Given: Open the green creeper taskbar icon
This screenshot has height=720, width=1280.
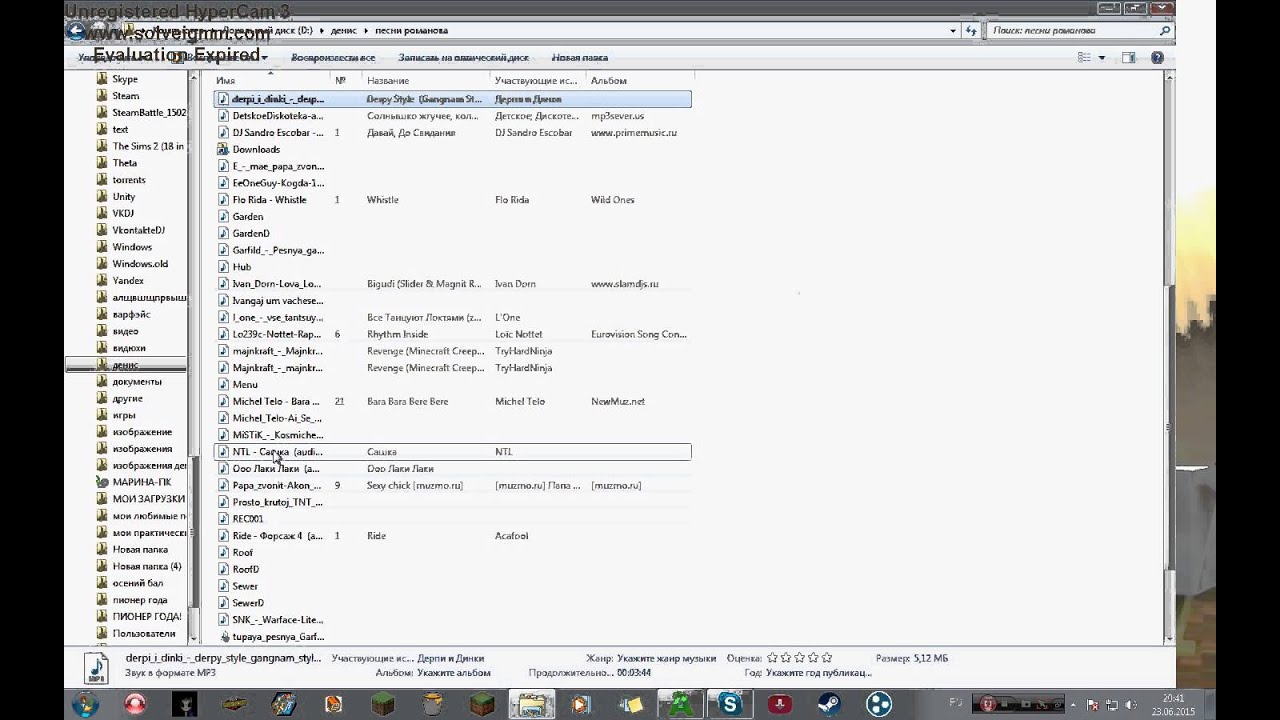Looking at the screenshot, I should (x=681, y=705).
